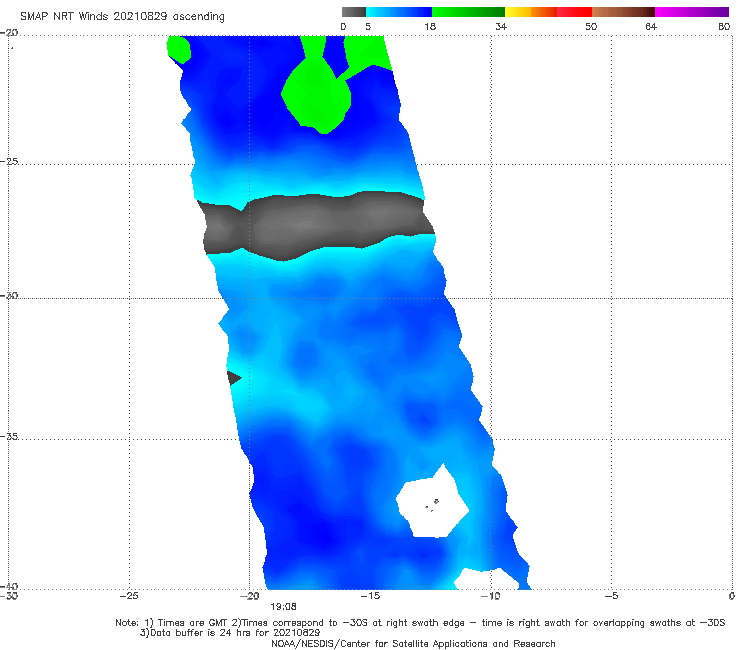The width and height of the screenshot is (740, 650).
Task: Click the note line 'Data buffer is 24 hrs for 20210829'
Action: click(230, 633)
